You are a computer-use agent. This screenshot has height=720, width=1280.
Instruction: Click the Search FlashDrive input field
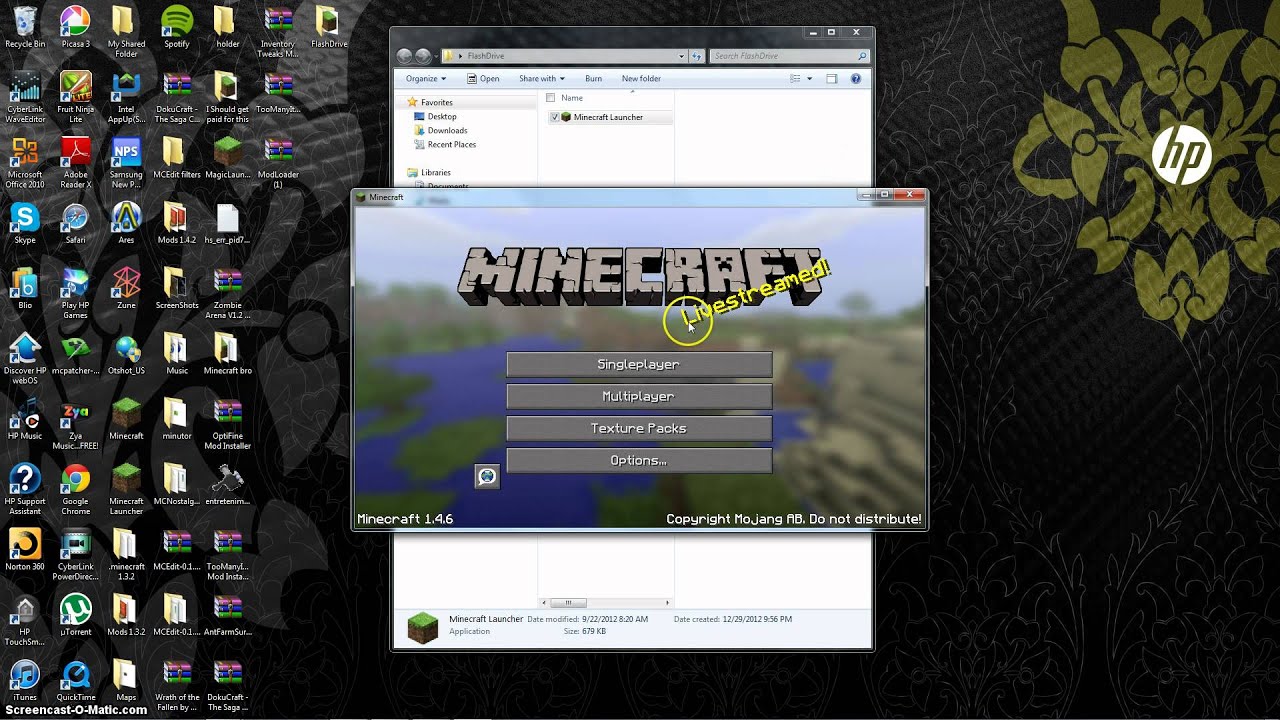pyautogui.click(x=789, y=56)
